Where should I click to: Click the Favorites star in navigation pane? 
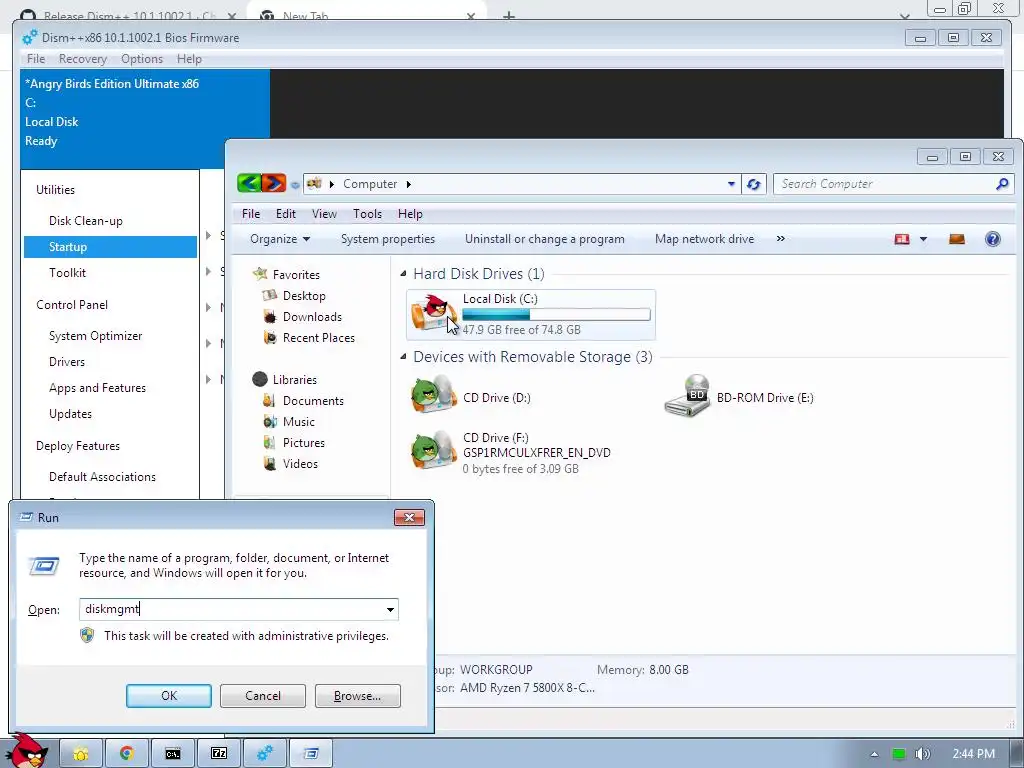[260, 274]
